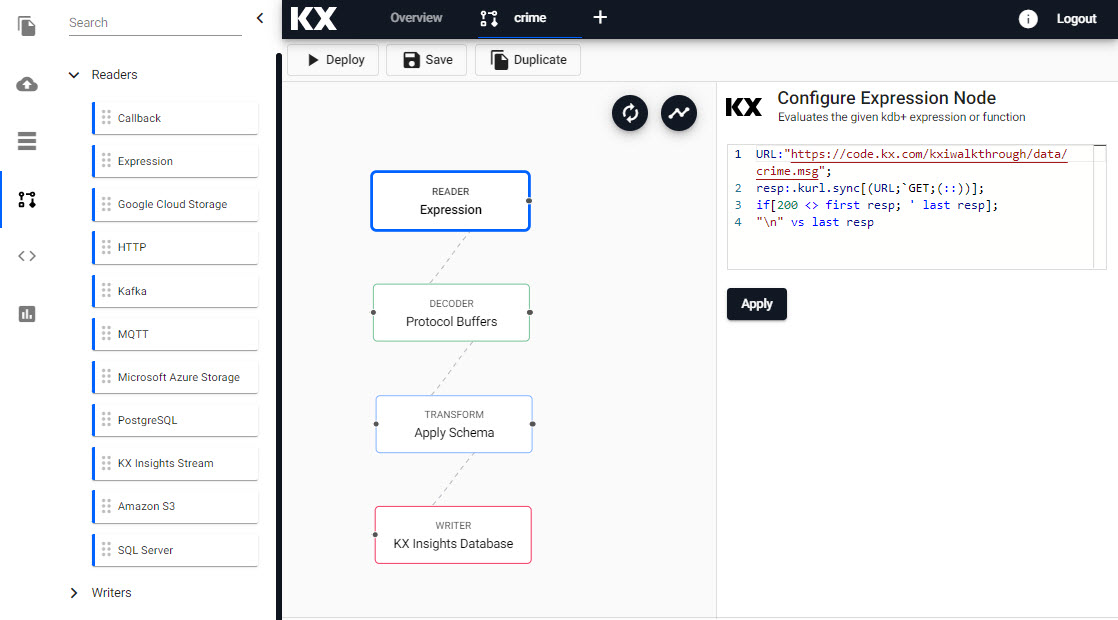1118x620 pixels.
Task: Select the MQTT reader item
Action: [175, 334]
